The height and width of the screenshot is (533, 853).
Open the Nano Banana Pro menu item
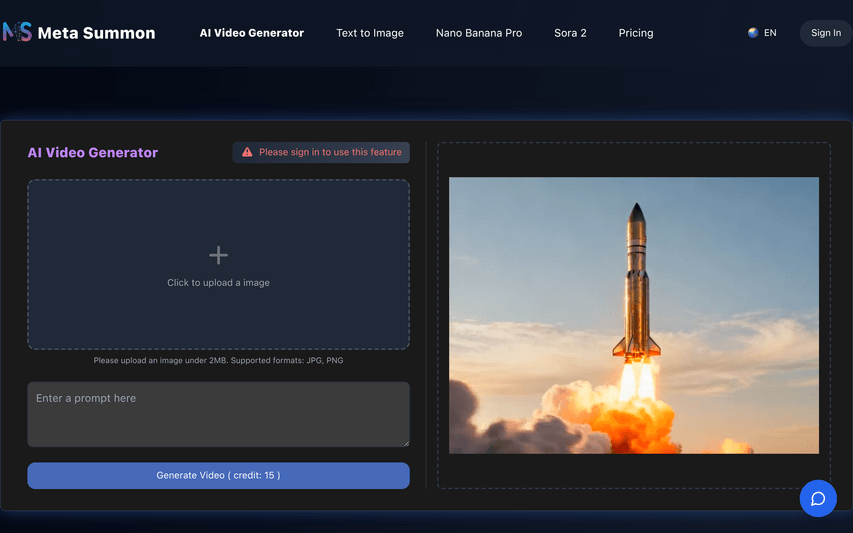pos(479,33)
